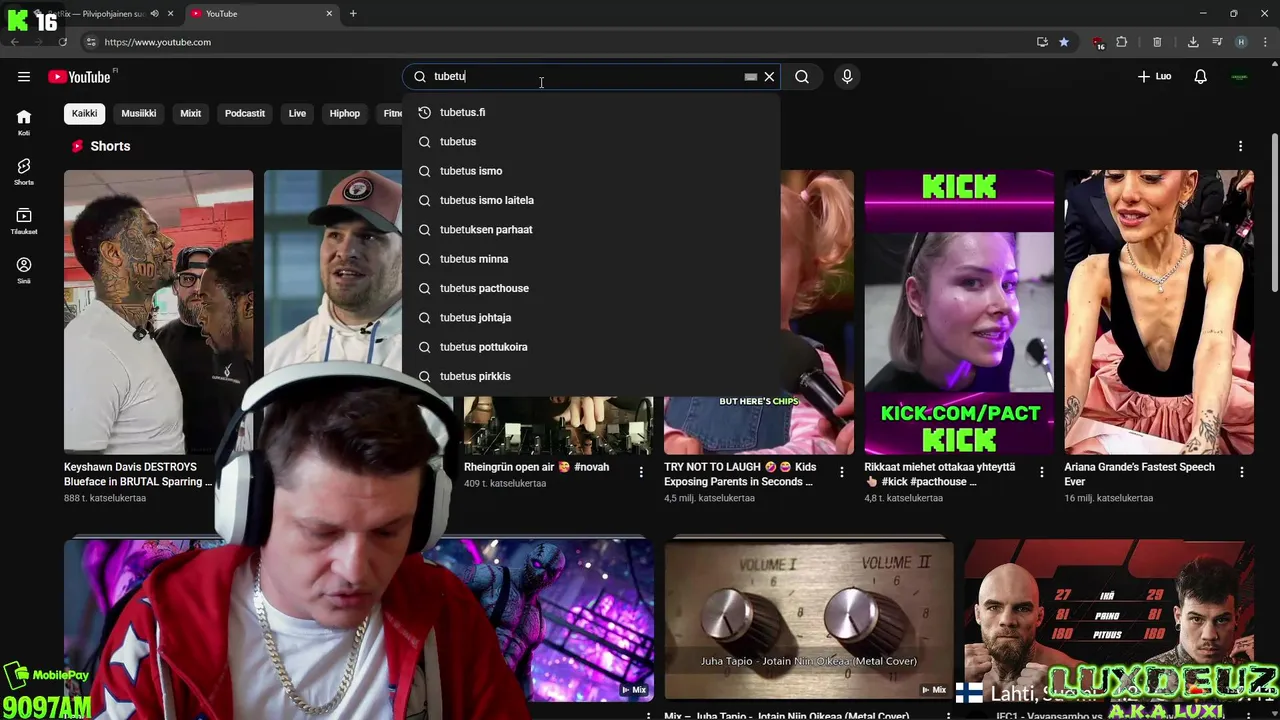The image size is (1280, 720).
Task: Mute the Netflix tab audio icon
Action: pyautogui.click(x=154, y=14)
